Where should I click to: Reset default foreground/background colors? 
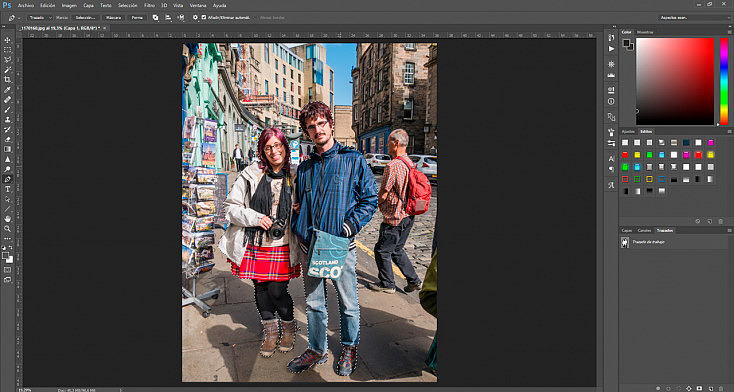(4, 249)
